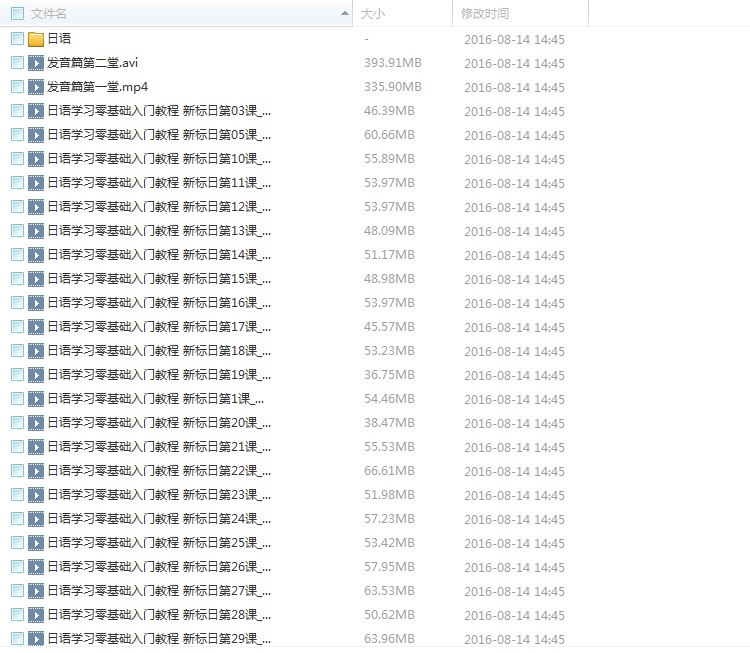Open file name 发音篇第二堂.avi
Screen dimensions: 750x653
(x=92, y=63)
